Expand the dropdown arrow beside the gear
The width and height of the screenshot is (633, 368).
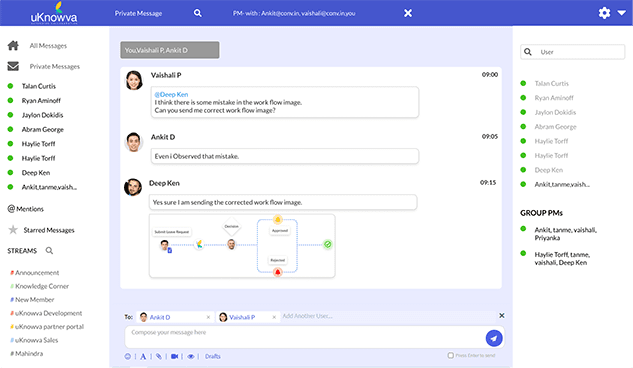tap(622, 13)
